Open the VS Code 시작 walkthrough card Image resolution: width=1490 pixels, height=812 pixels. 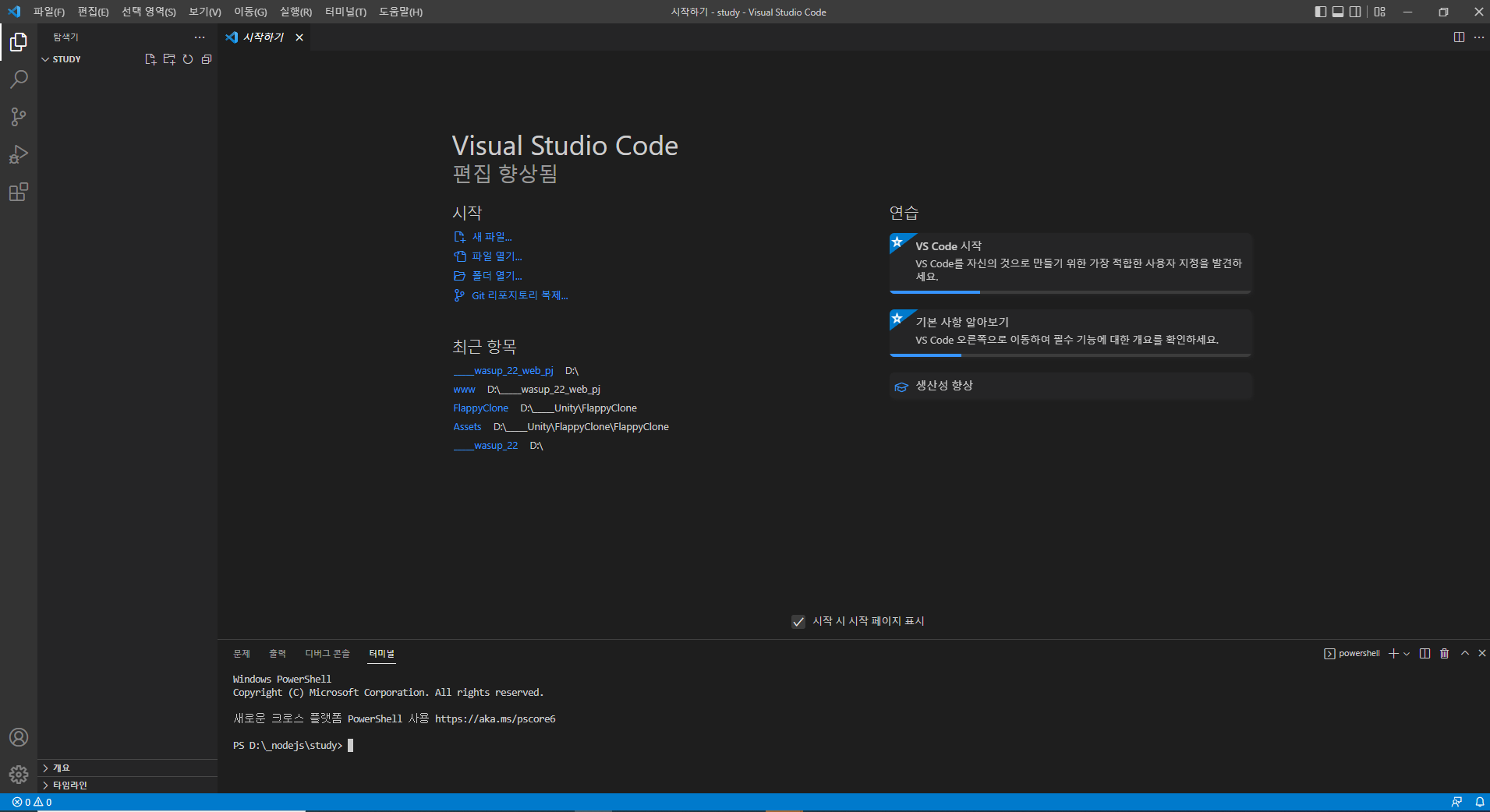coord(1071,263)
